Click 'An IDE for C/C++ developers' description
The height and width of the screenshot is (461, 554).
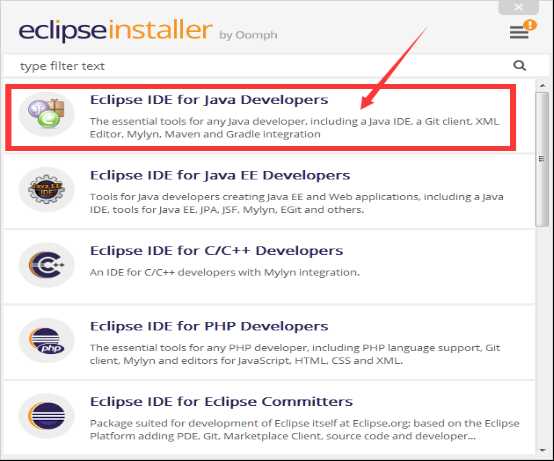tap(224, 272)
